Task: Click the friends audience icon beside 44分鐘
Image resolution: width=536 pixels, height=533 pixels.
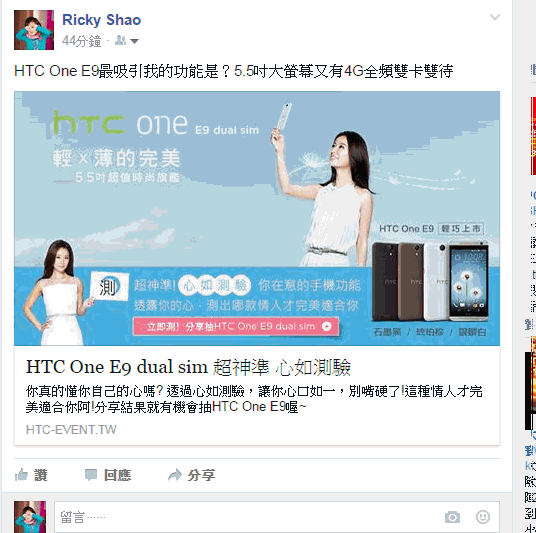Action: [120, 40]
